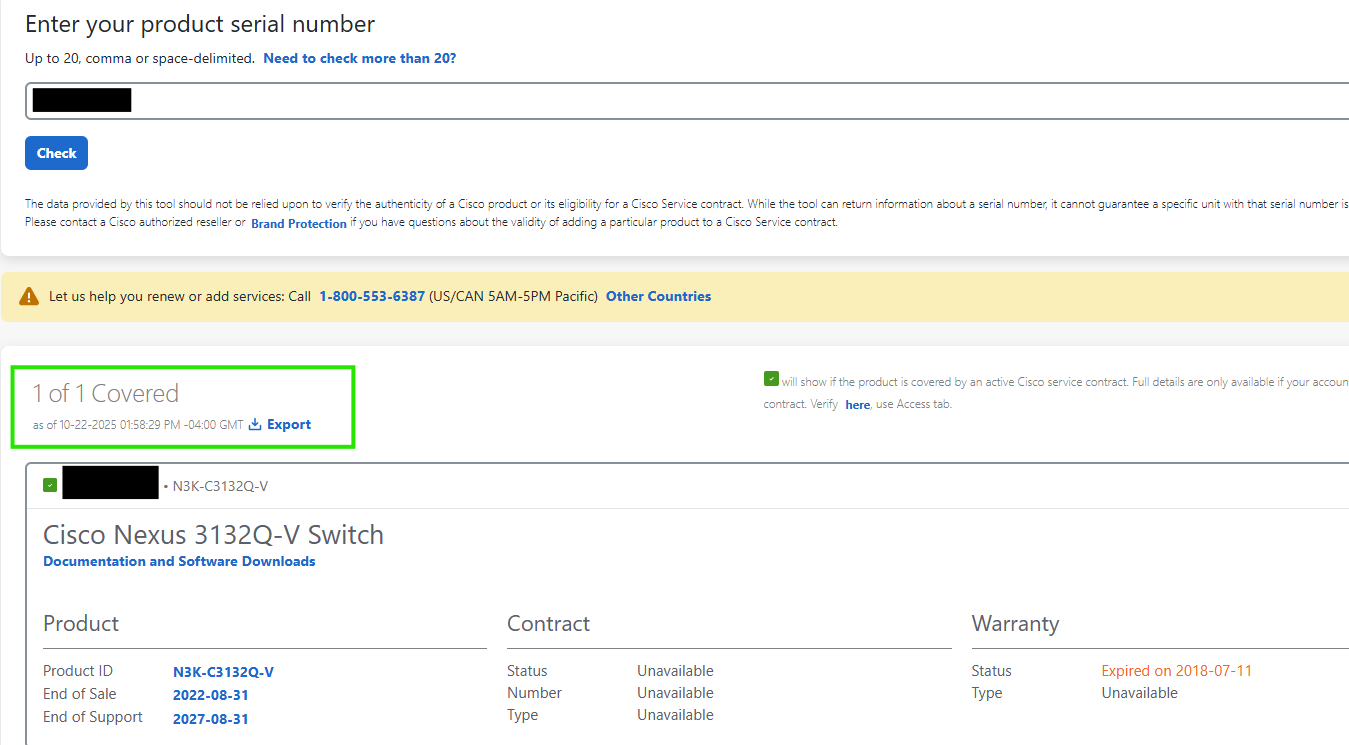This screenshot has width=1349, height=745.
Task: Follow the "here" verify link
Action: tap(857, 405)
